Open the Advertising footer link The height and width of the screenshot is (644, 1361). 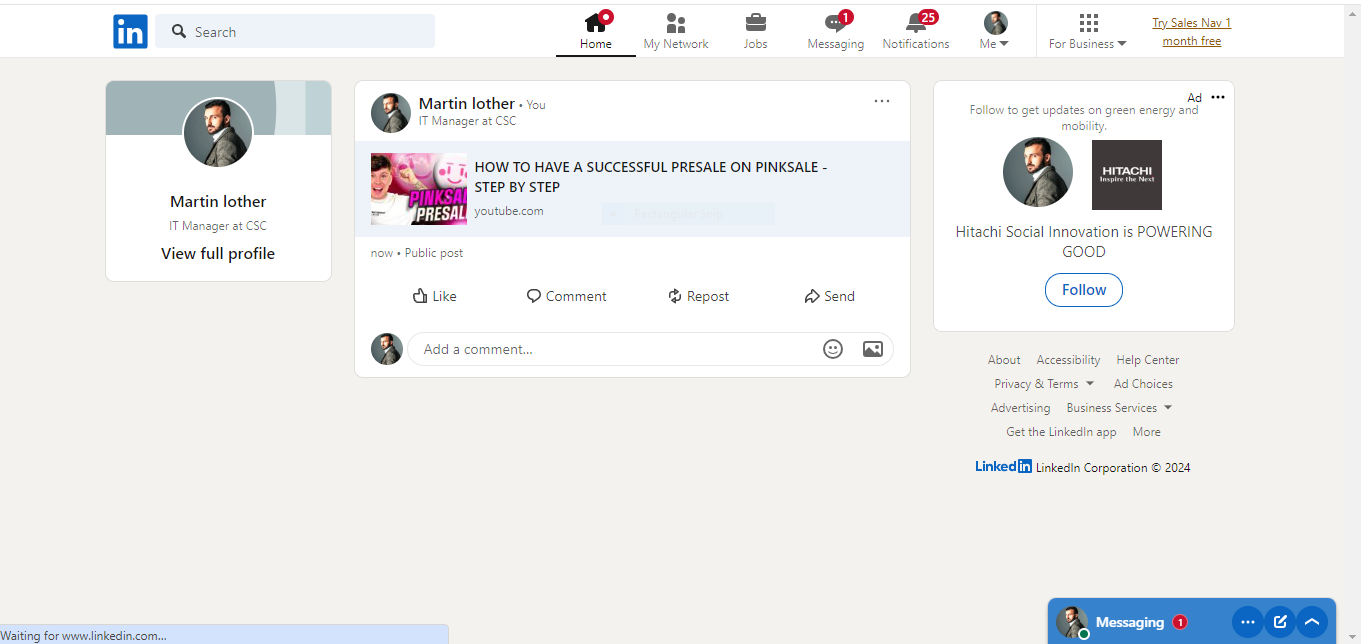coord(1020,408)
